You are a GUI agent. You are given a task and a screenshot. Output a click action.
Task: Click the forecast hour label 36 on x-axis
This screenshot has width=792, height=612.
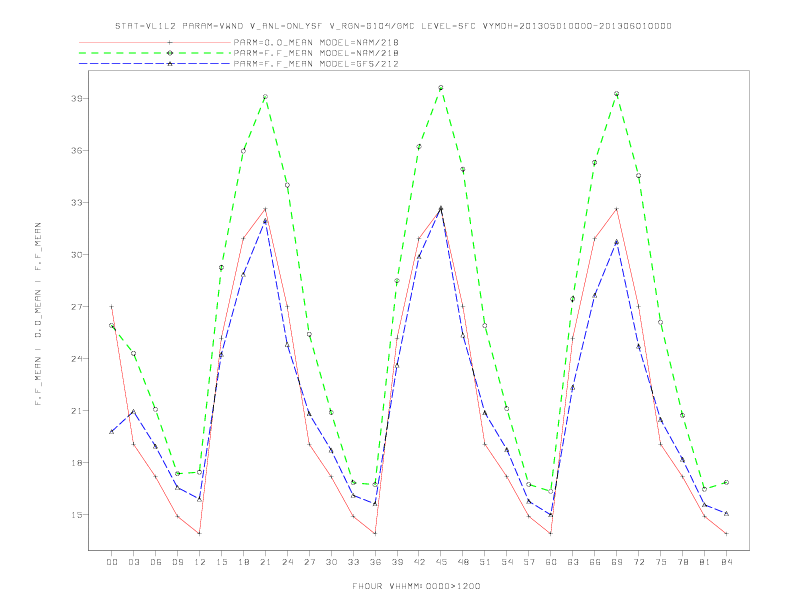coord(375,562)
